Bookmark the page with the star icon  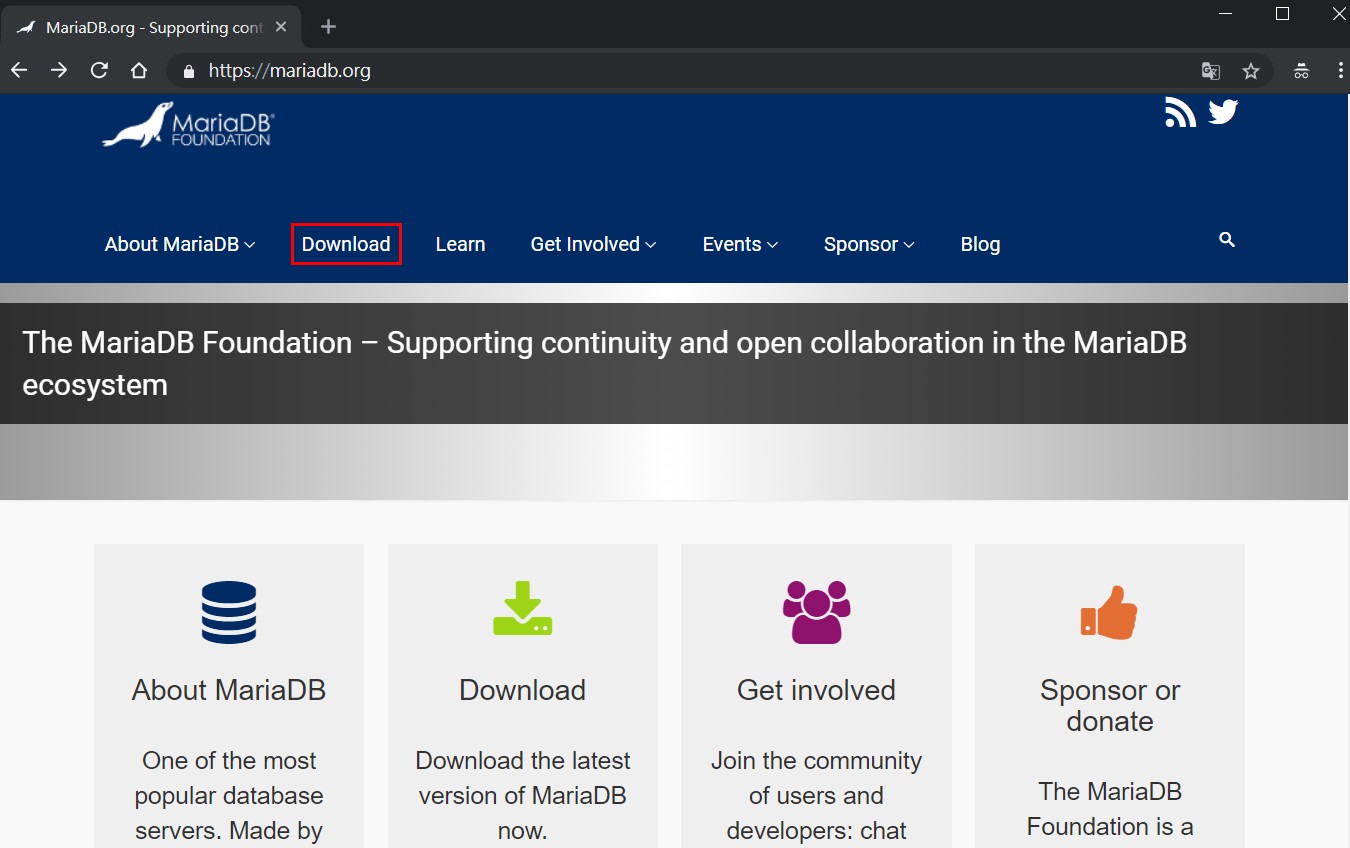click(x=1251, y=71)
